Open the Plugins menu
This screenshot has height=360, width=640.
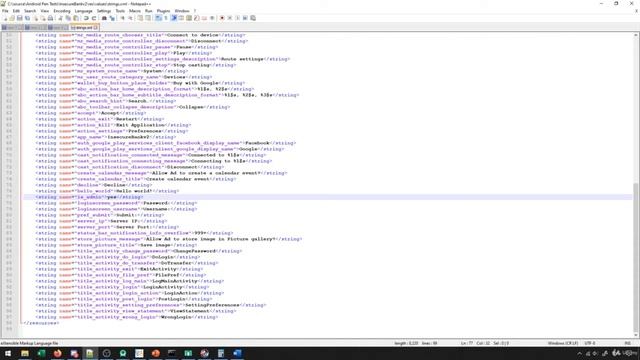point(163,11)
